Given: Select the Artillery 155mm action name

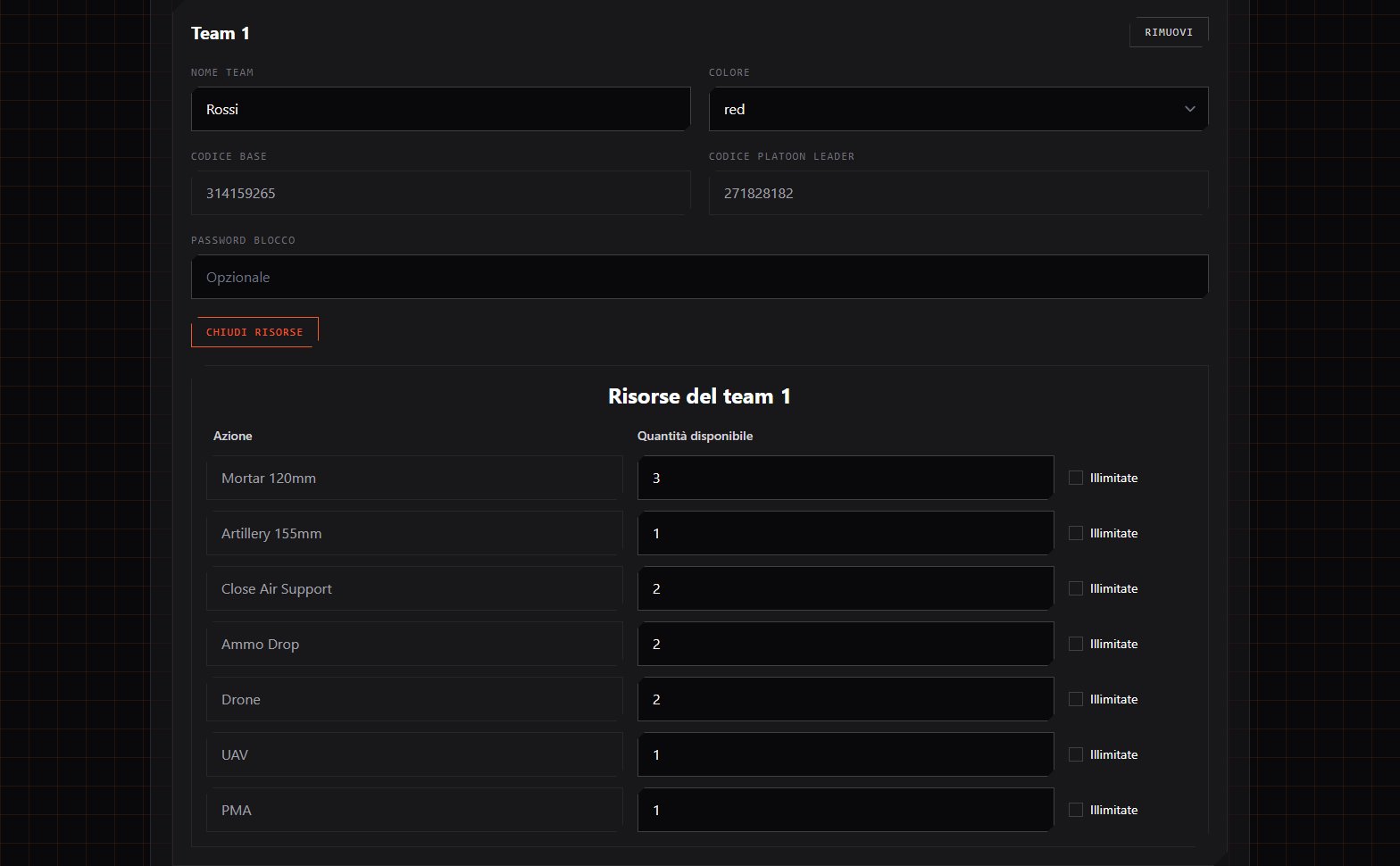Looking at the screenshot, I should pyautogui.click(x=414, y=533).
